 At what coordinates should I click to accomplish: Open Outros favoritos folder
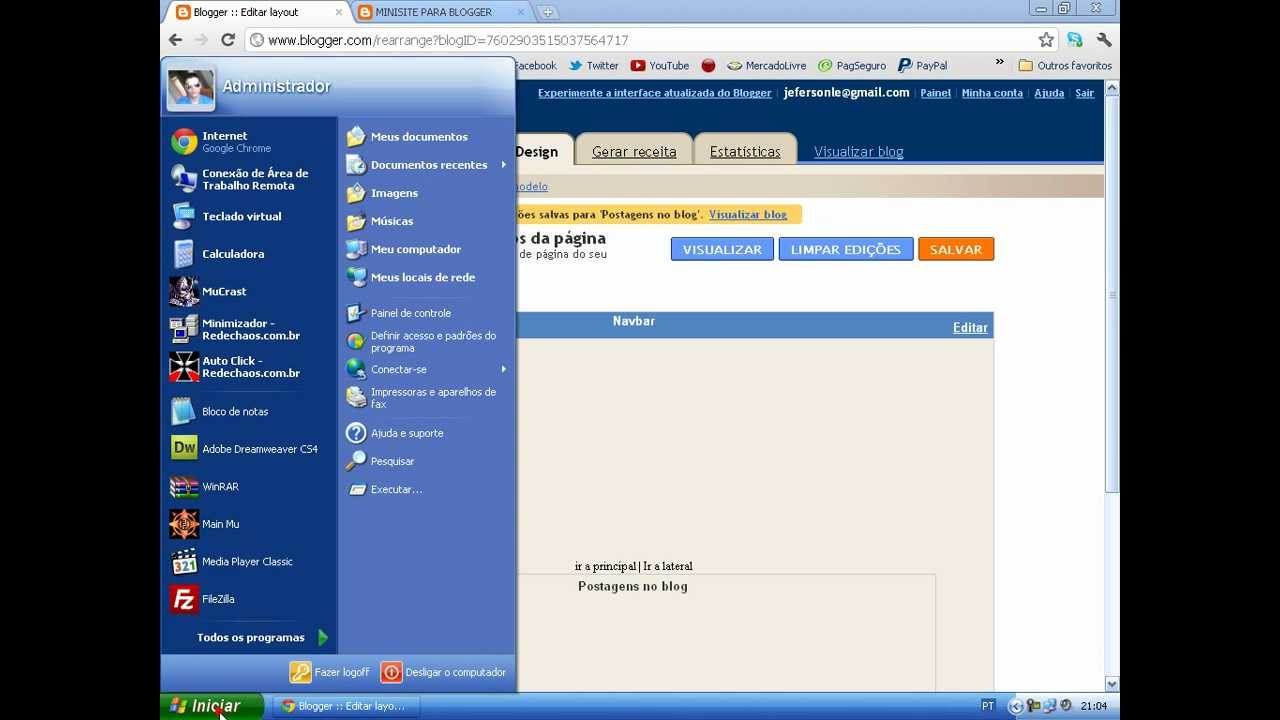click(1065, 66)
